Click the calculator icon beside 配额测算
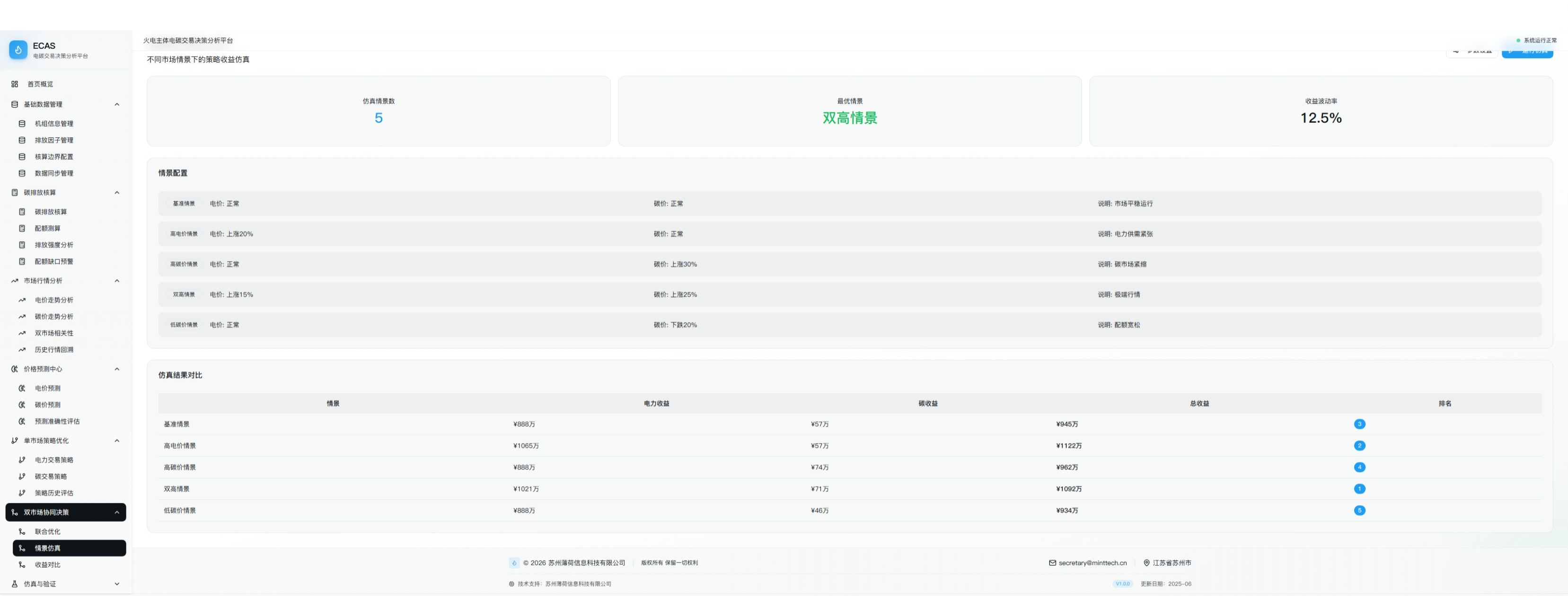Viewport: 1568px width, 596px height. point(22,228)
